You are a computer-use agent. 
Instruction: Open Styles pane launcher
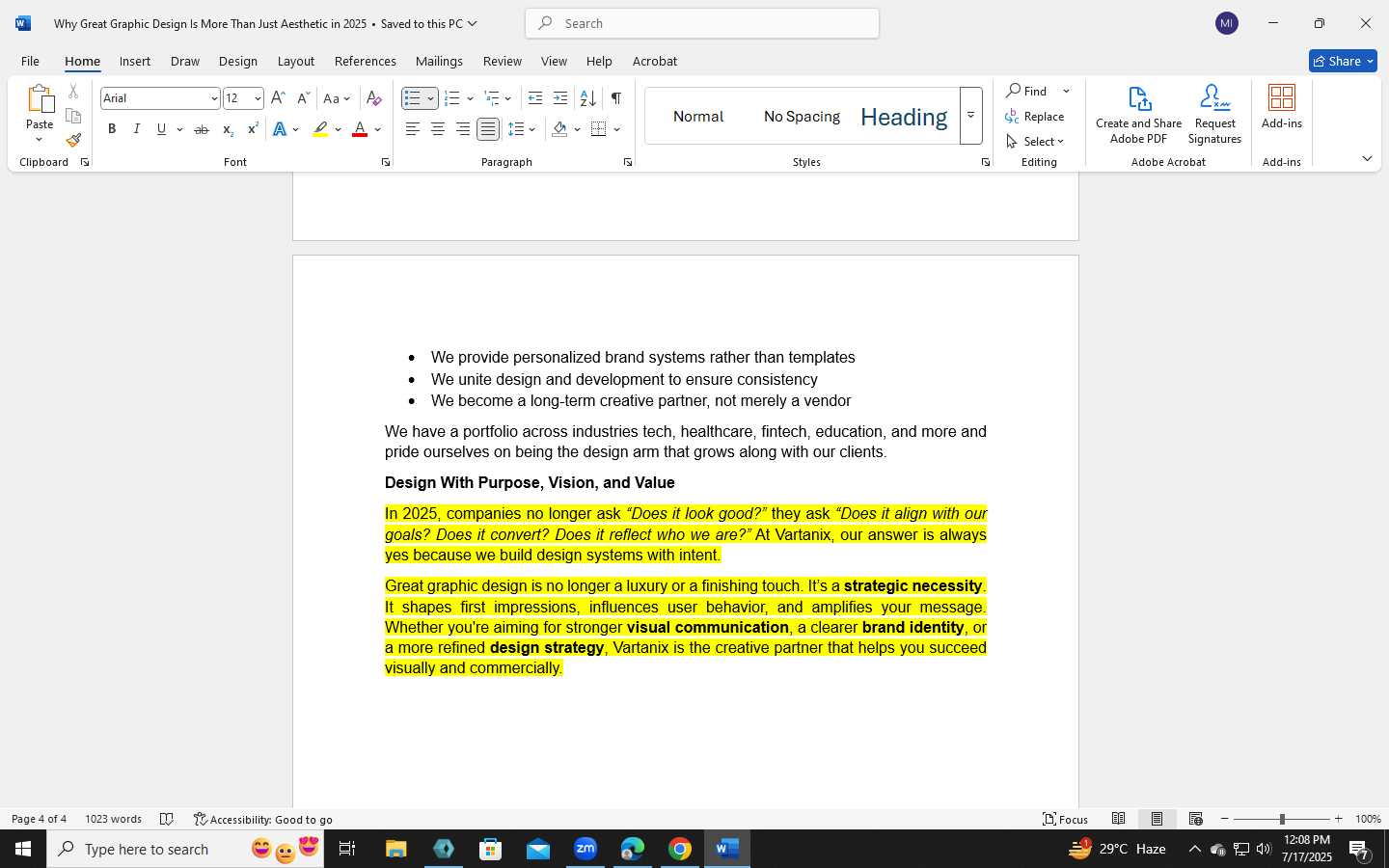(985, 162)
